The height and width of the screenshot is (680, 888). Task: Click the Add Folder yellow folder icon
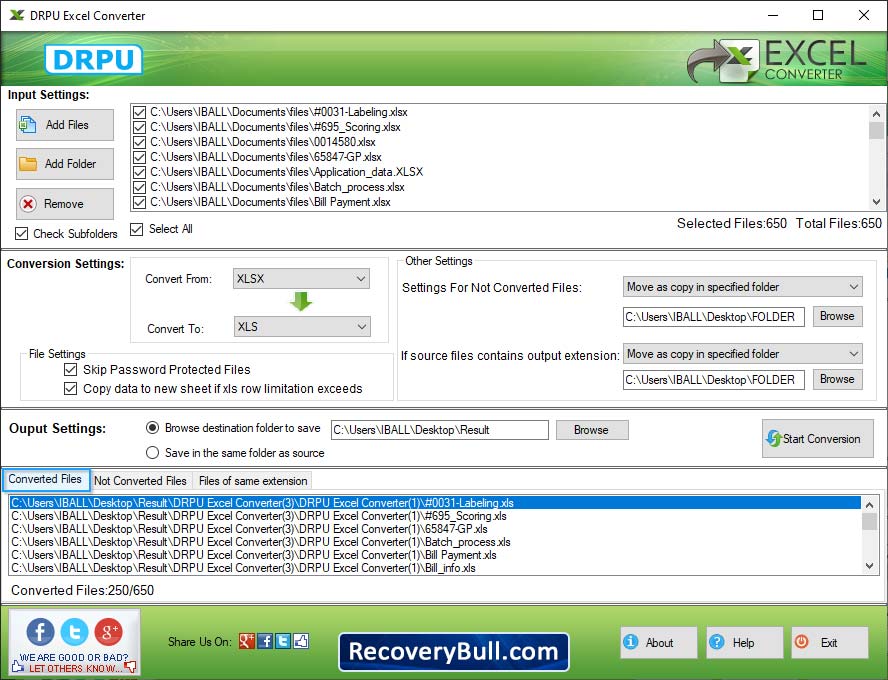click(28, 164)
